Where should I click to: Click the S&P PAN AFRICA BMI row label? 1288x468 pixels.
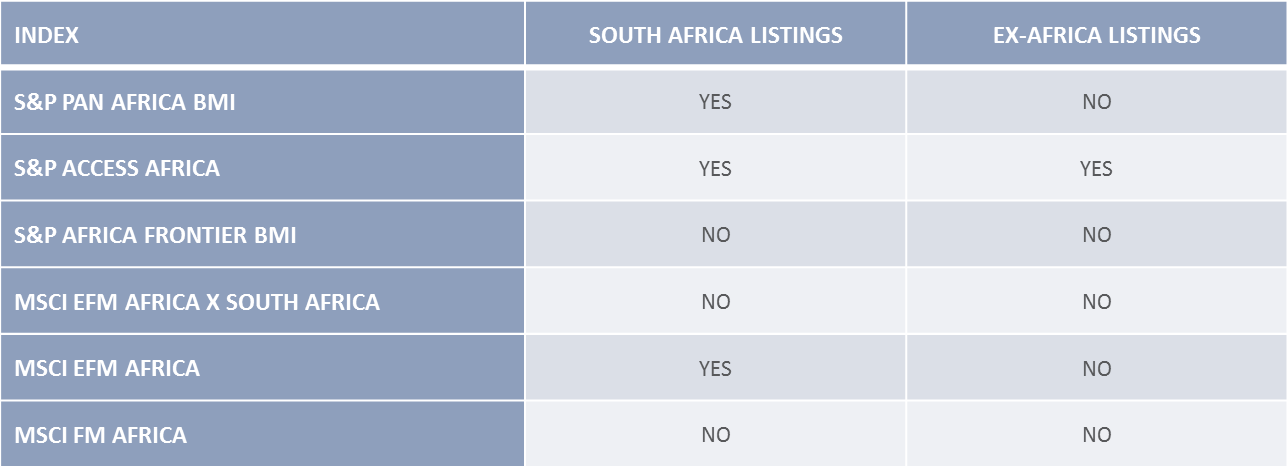click(125, 102)
